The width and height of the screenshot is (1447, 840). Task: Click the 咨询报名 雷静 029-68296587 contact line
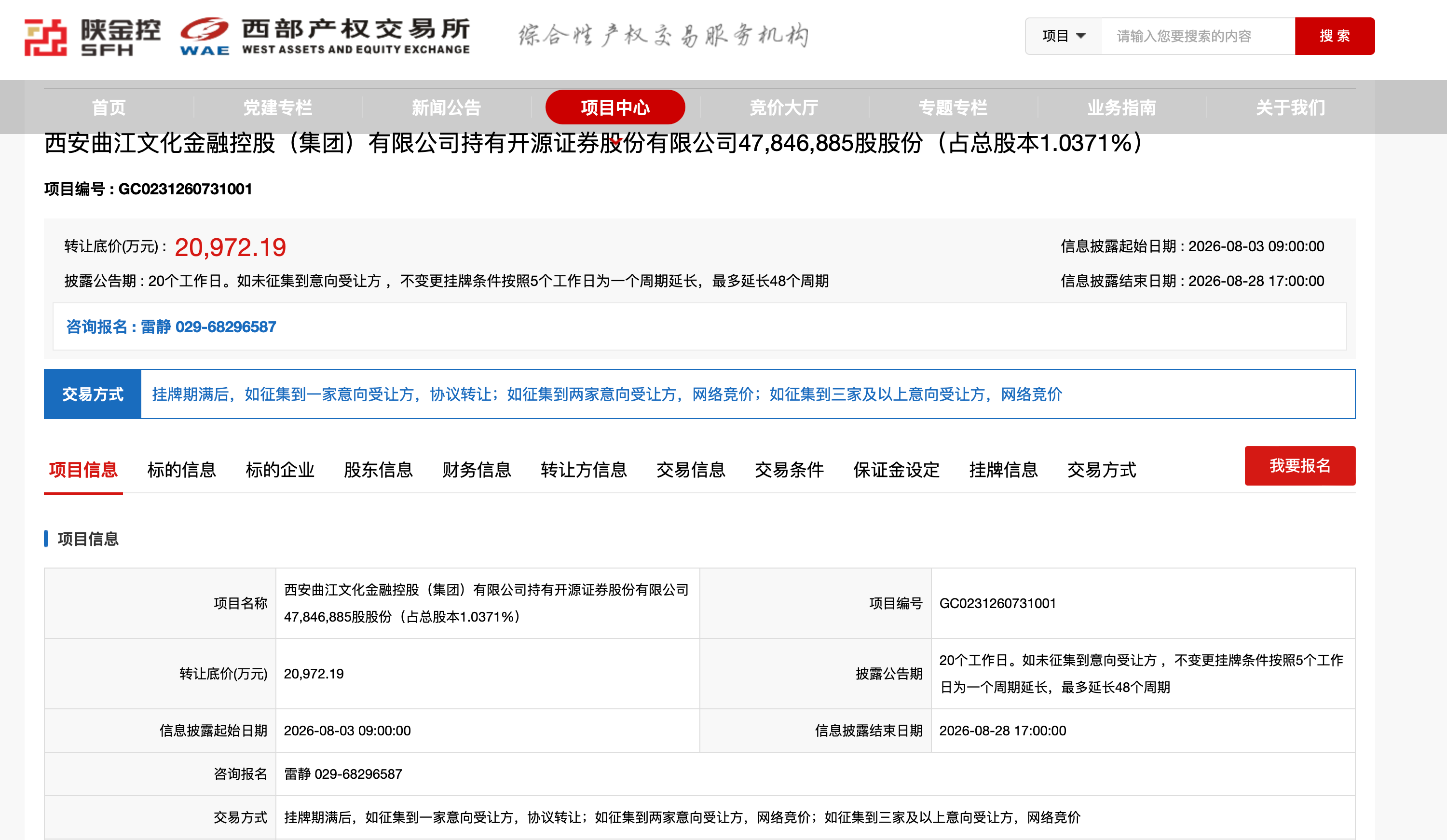point(171,327)
